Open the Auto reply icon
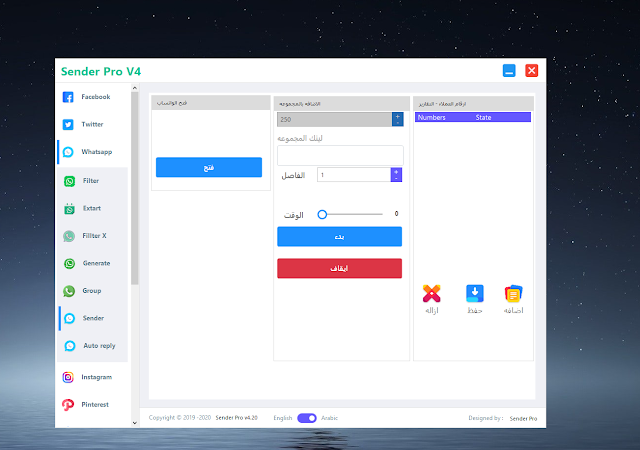 coord(70,346)
